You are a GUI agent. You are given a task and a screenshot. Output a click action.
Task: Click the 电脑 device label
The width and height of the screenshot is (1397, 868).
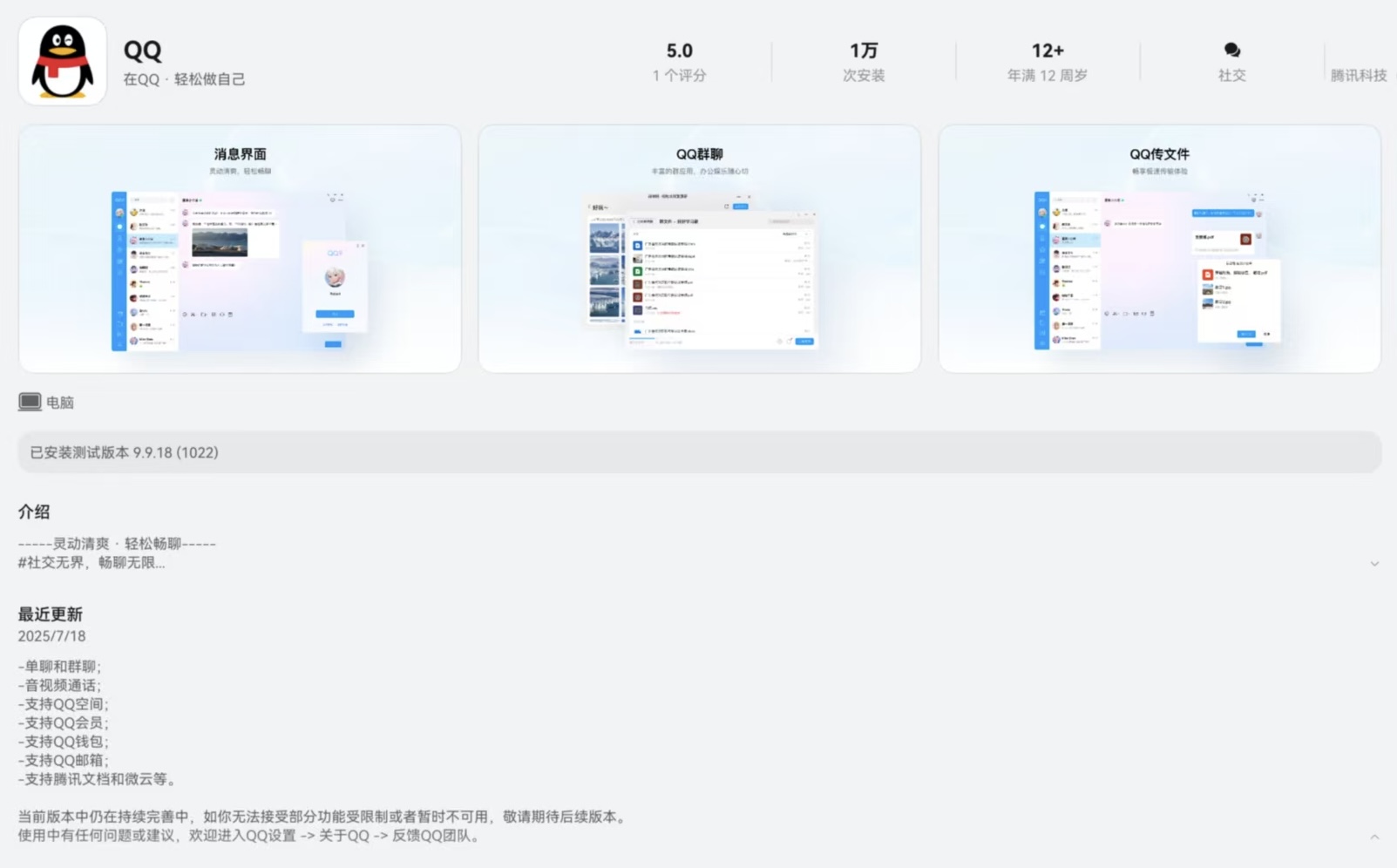coord(60,403)
